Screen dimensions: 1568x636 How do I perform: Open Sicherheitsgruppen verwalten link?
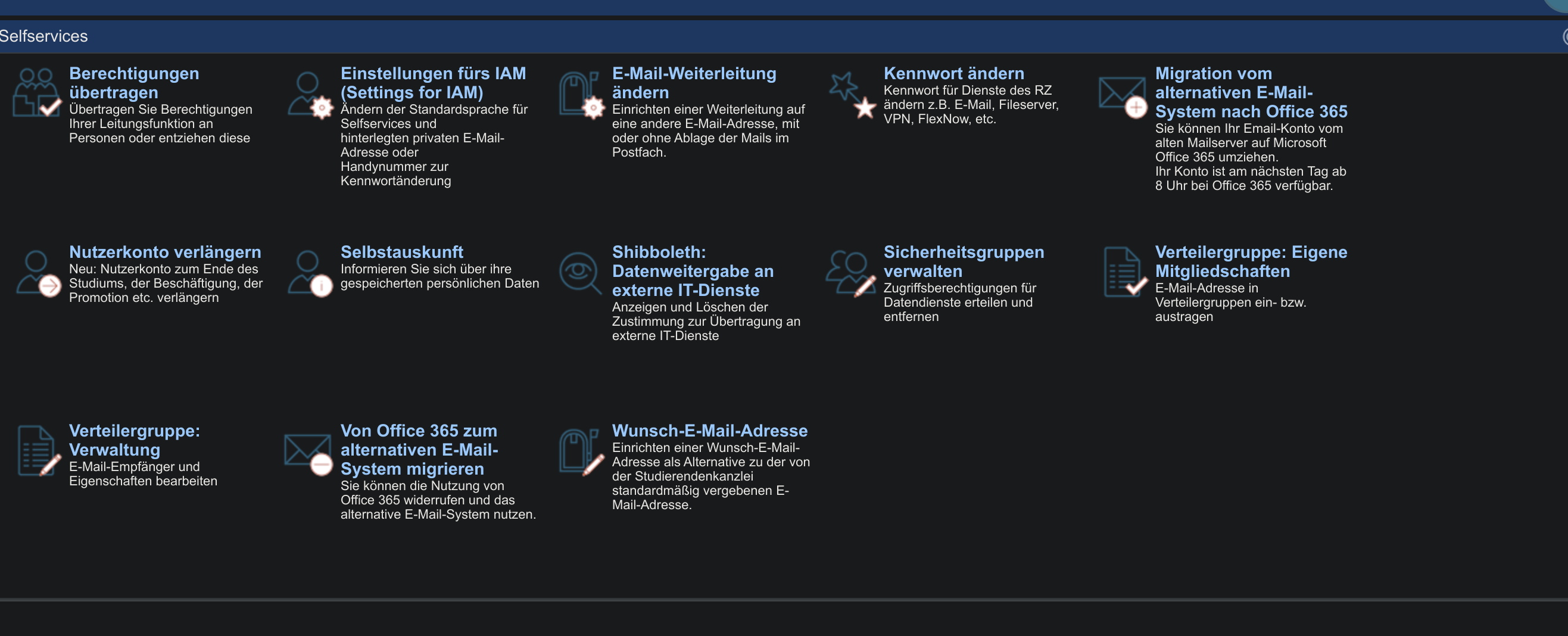(x=963, y=261)
